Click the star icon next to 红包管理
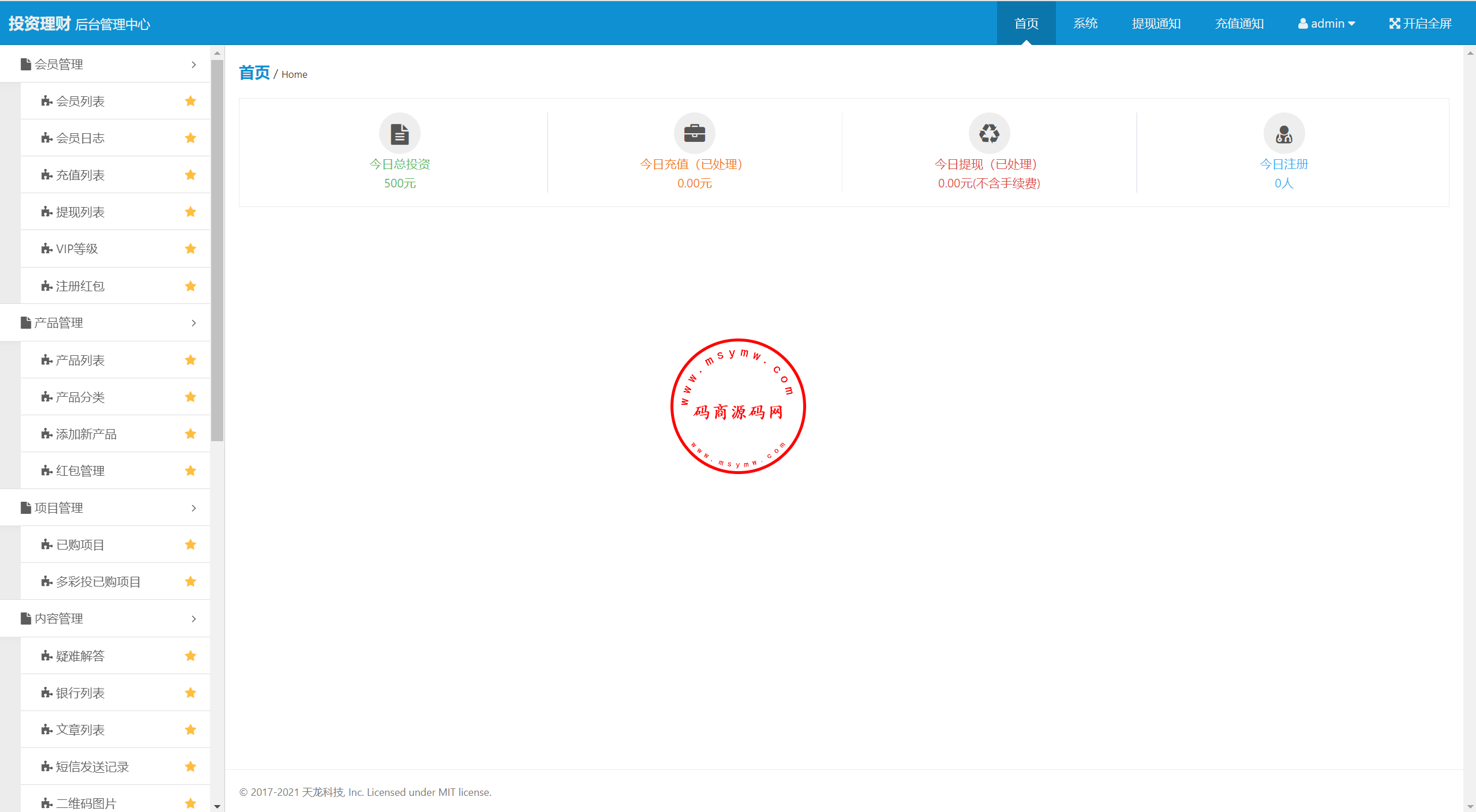This screenshot has height=812, width=1476. [x=190, y=471]
